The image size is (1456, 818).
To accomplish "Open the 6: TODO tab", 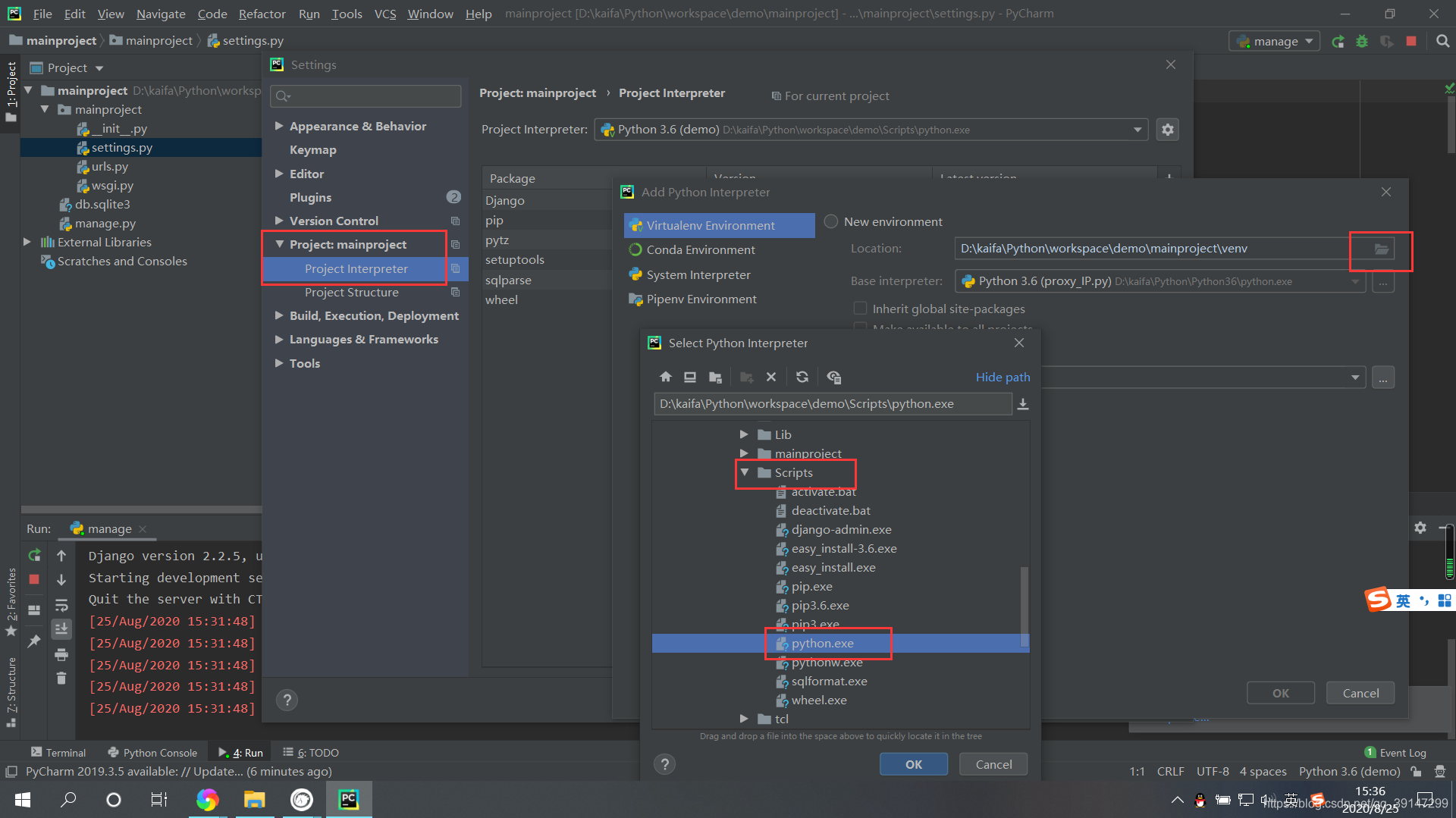I will coord(311,752).
